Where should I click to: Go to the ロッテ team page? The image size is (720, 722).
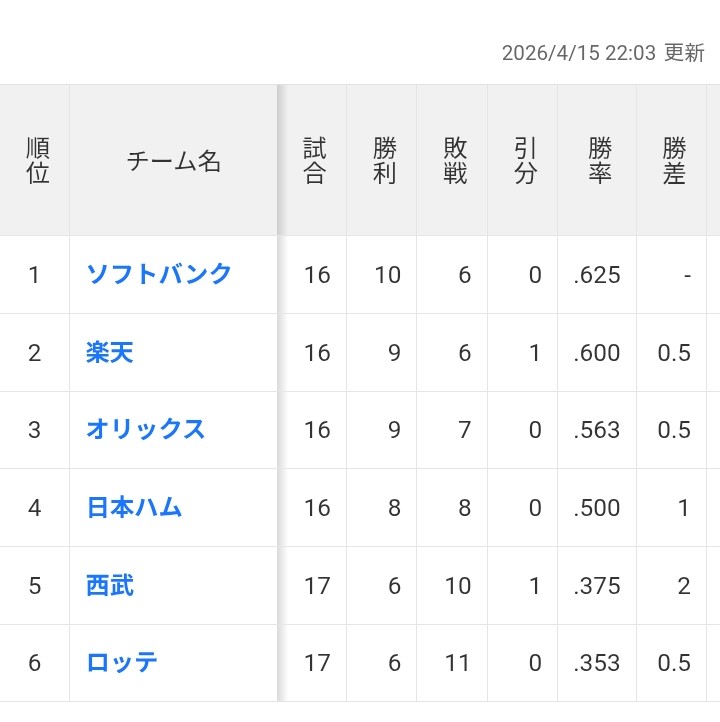coord(122,662)
